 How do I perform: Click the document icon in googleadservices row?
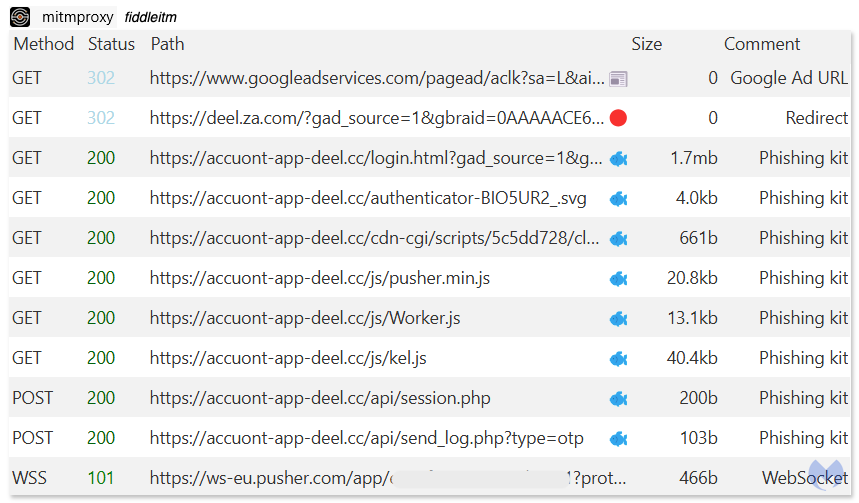(x=618, y=78)
